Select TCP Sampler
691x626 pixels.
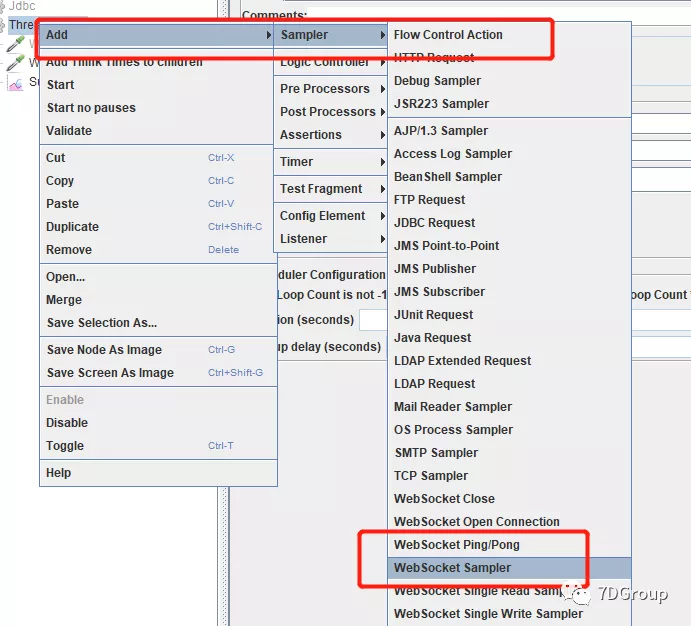[x=431, y=476]
